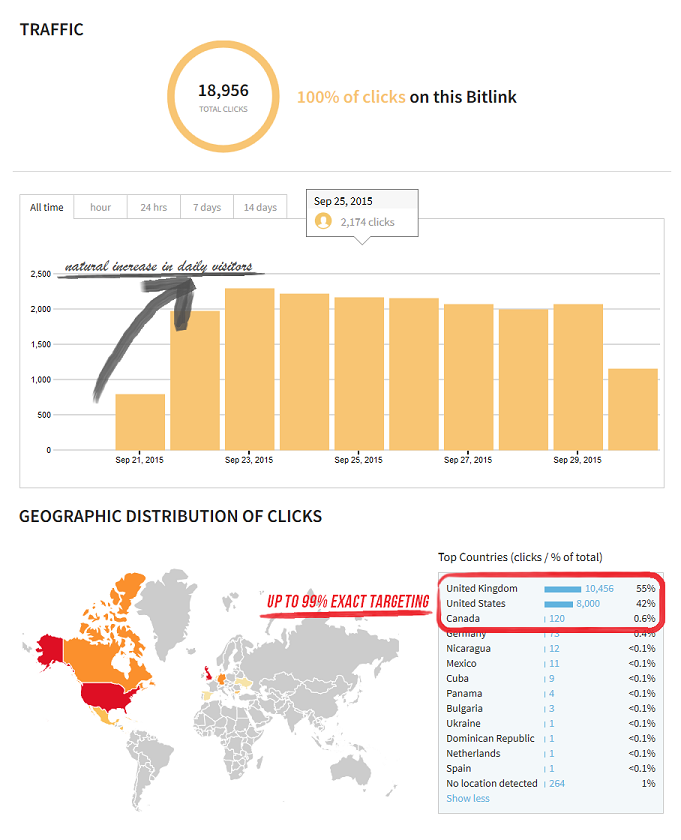The height and width of the screenshot is (840, 681).
Task: Switch to the hour tab
Action: 100,207
